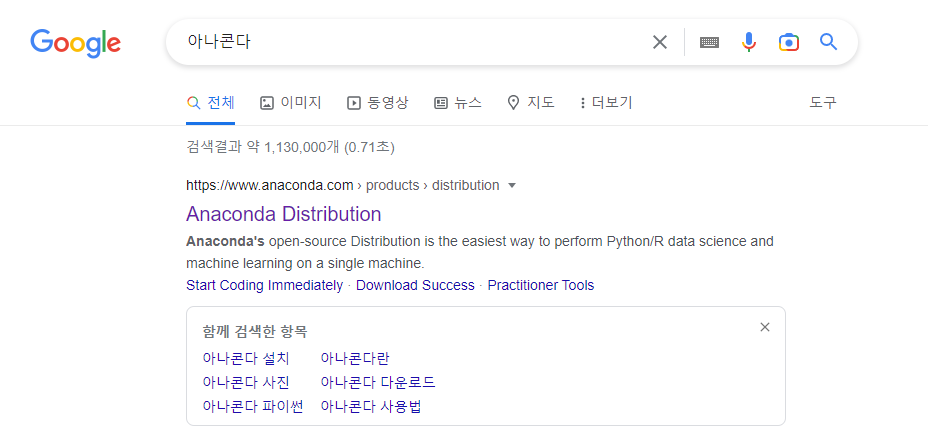The width and height of the screenshot is (928, 442).
Task: Search for 아나콘다 파이썬
Action: click(x=253, y=406)
